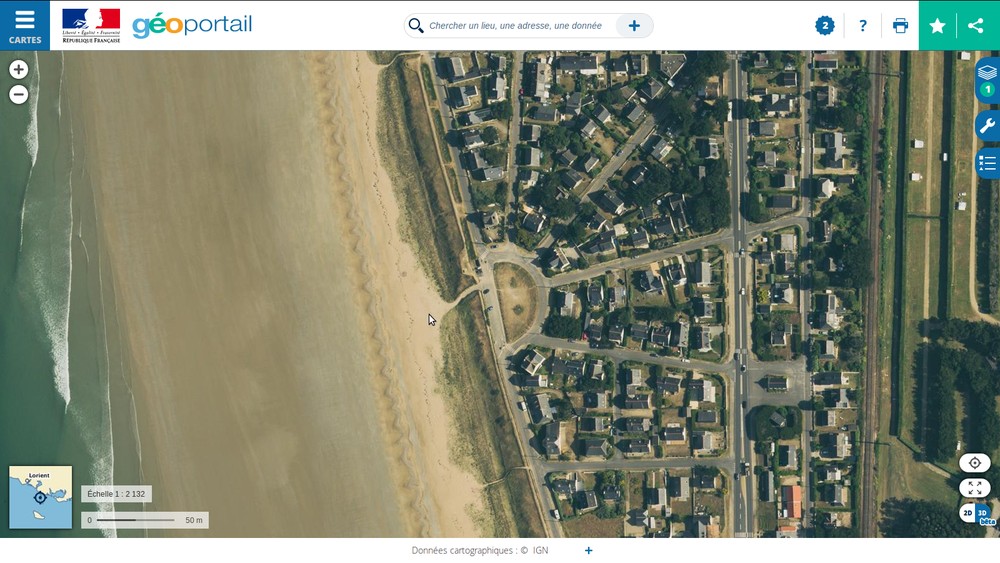
Task: Open the notifications badge showing 2
Action: coord(824,26)
